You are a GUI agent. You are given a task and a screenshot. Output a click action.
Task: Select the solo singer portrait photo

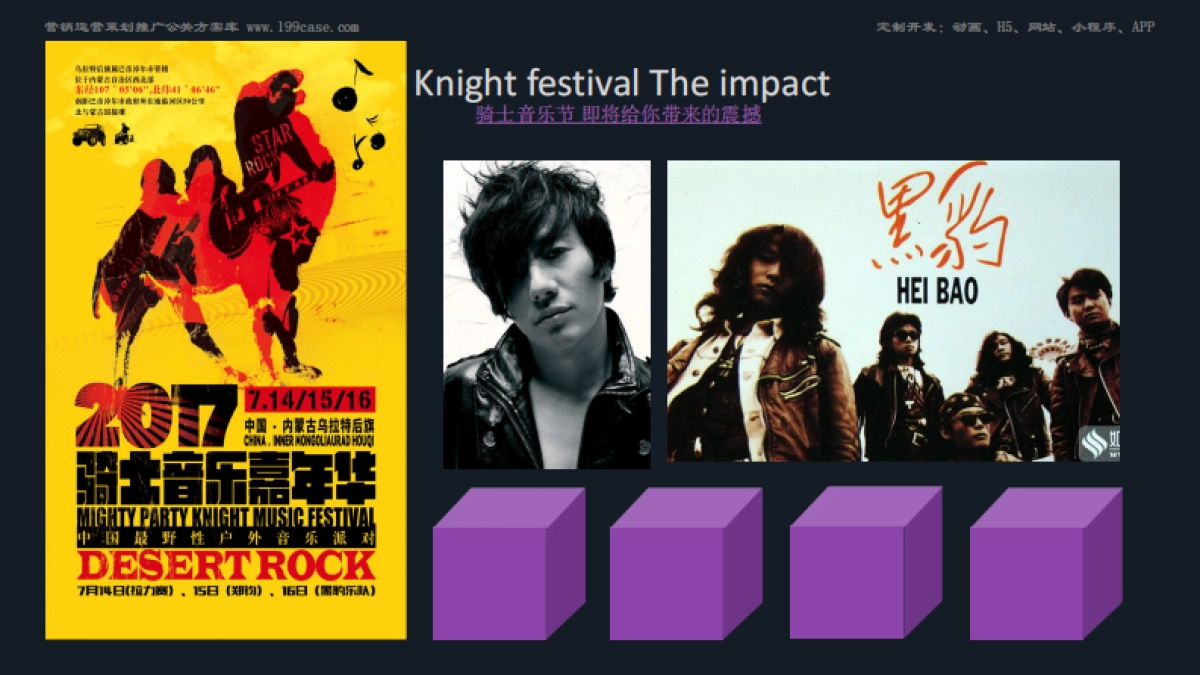pyautogui.click(x=547, y=314)
